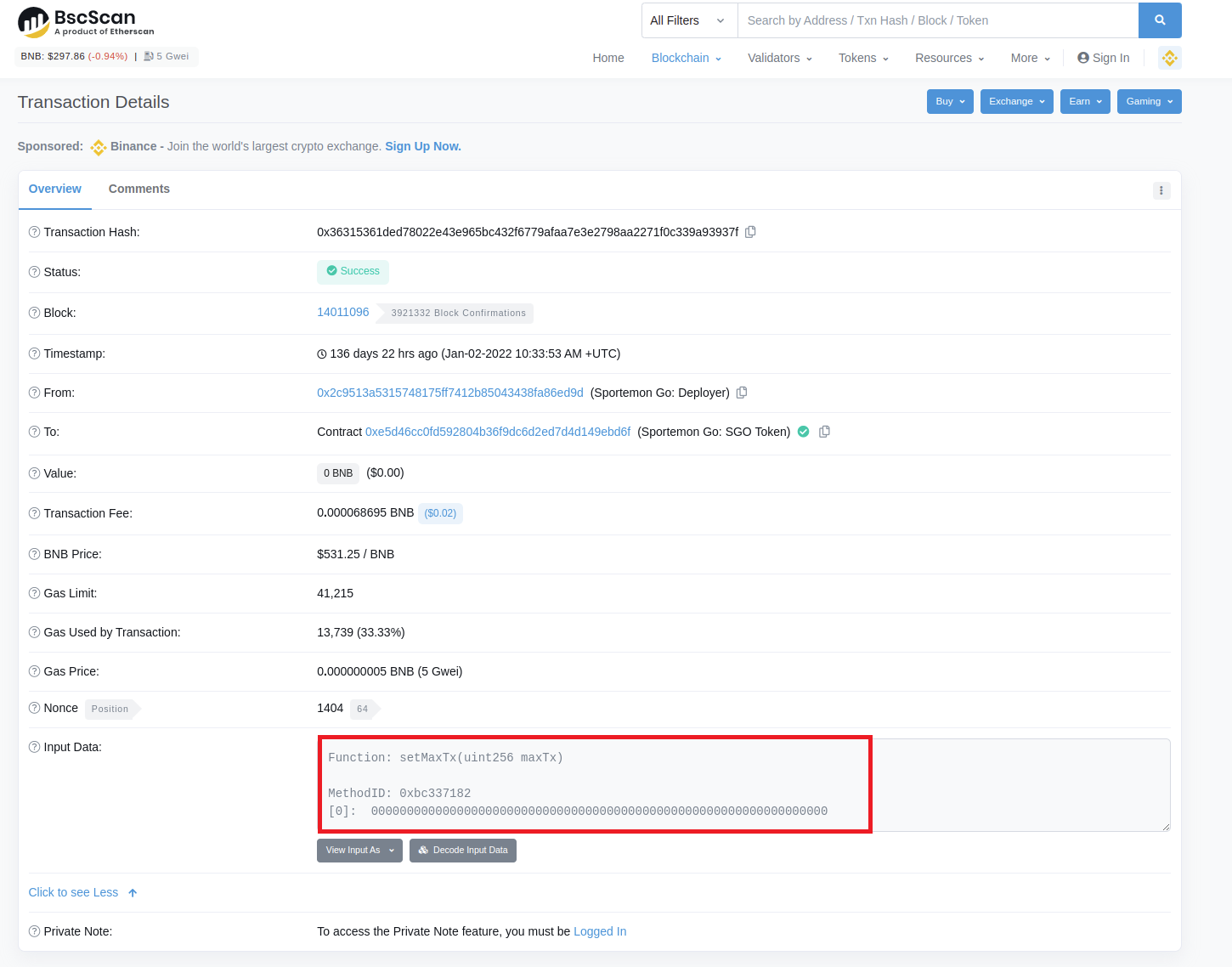Viewport: 1232px width, 967px height.
Task: Open the Exchange dropdown button
Action: coord(1017,101)
